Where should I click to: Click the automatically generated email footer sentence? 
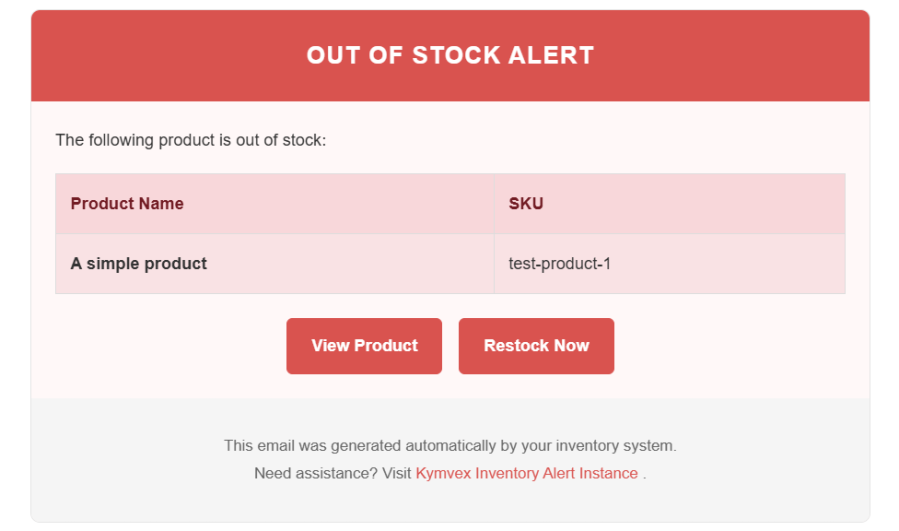[450, 446]
